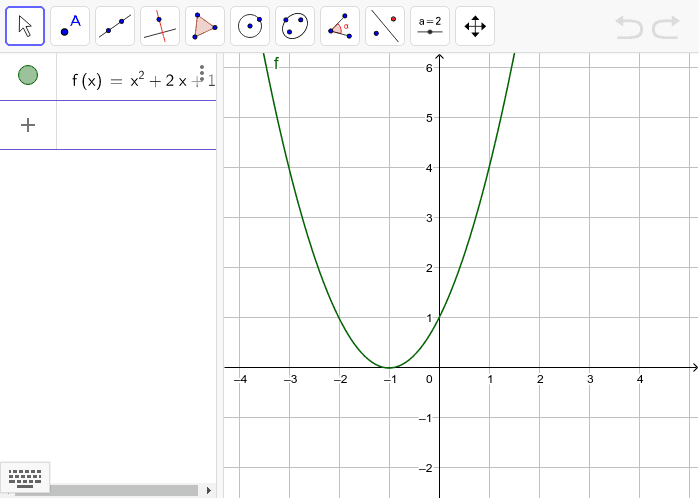This screenshot has width=700, height=500.
Task: Click the origin label 0
Action: coord(429,379)
